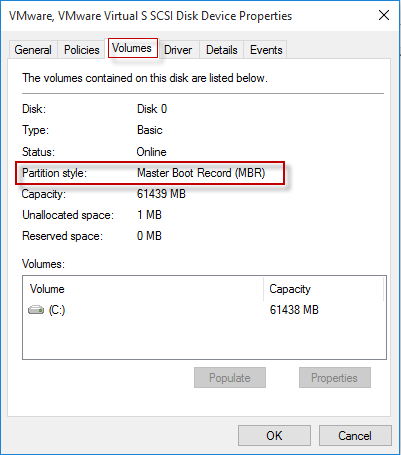Click the Master Boot Record (MBR) value
Screen dimensions: 401x455
201,173
